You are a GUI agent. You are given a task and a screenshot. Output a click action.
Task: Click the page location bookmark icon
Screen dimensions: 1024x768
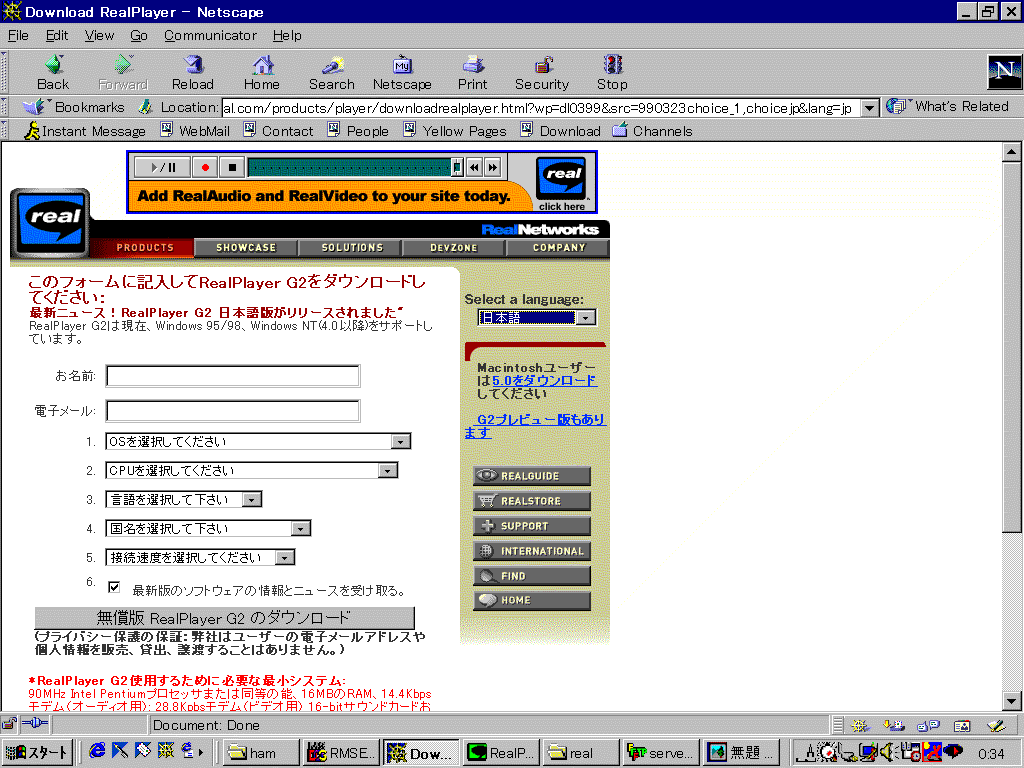[x=146, y=106]
